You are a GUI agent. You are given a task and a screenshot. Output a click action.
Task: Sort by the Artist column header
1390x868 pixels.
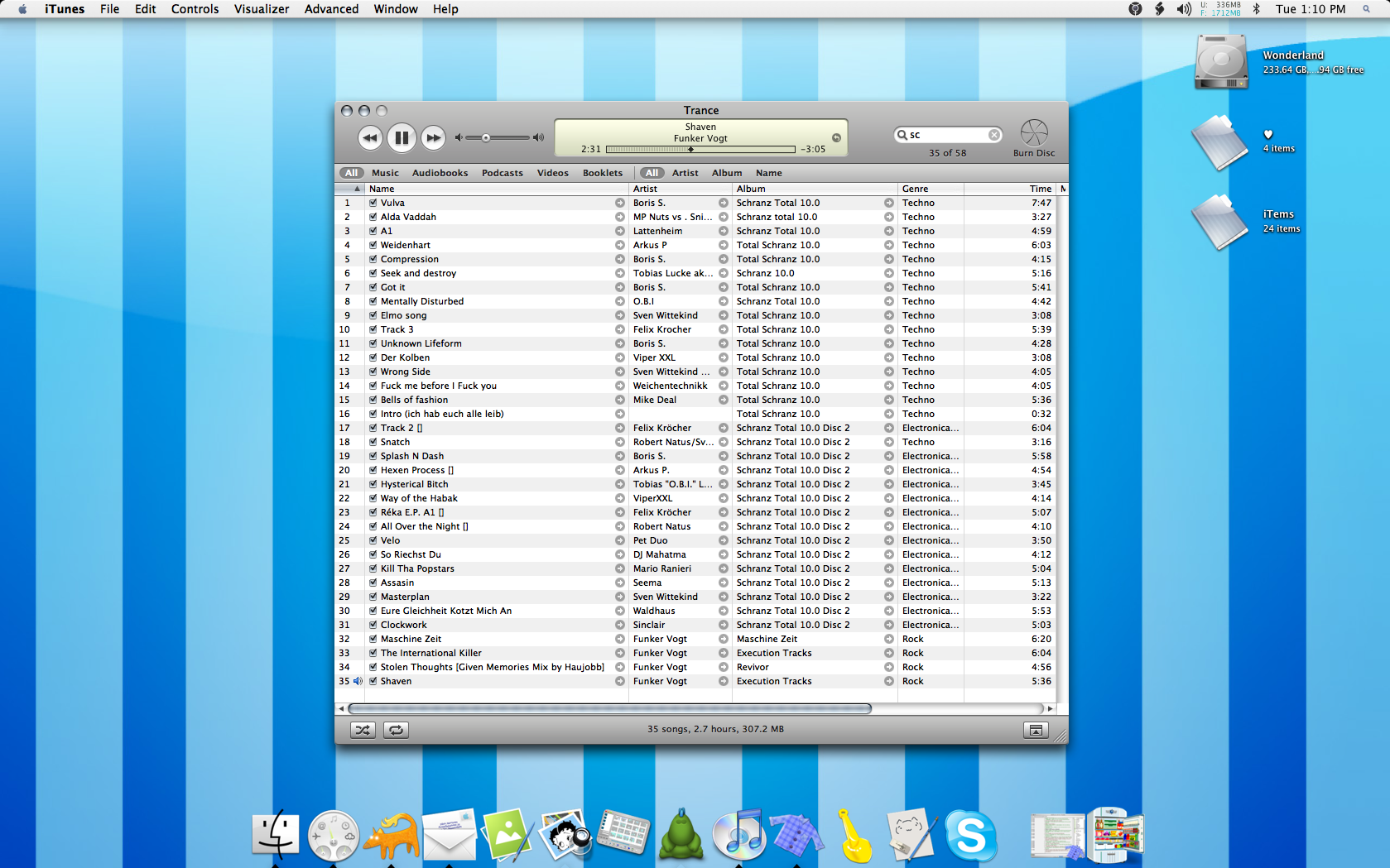pyautogui.click(x=681, y=189)
